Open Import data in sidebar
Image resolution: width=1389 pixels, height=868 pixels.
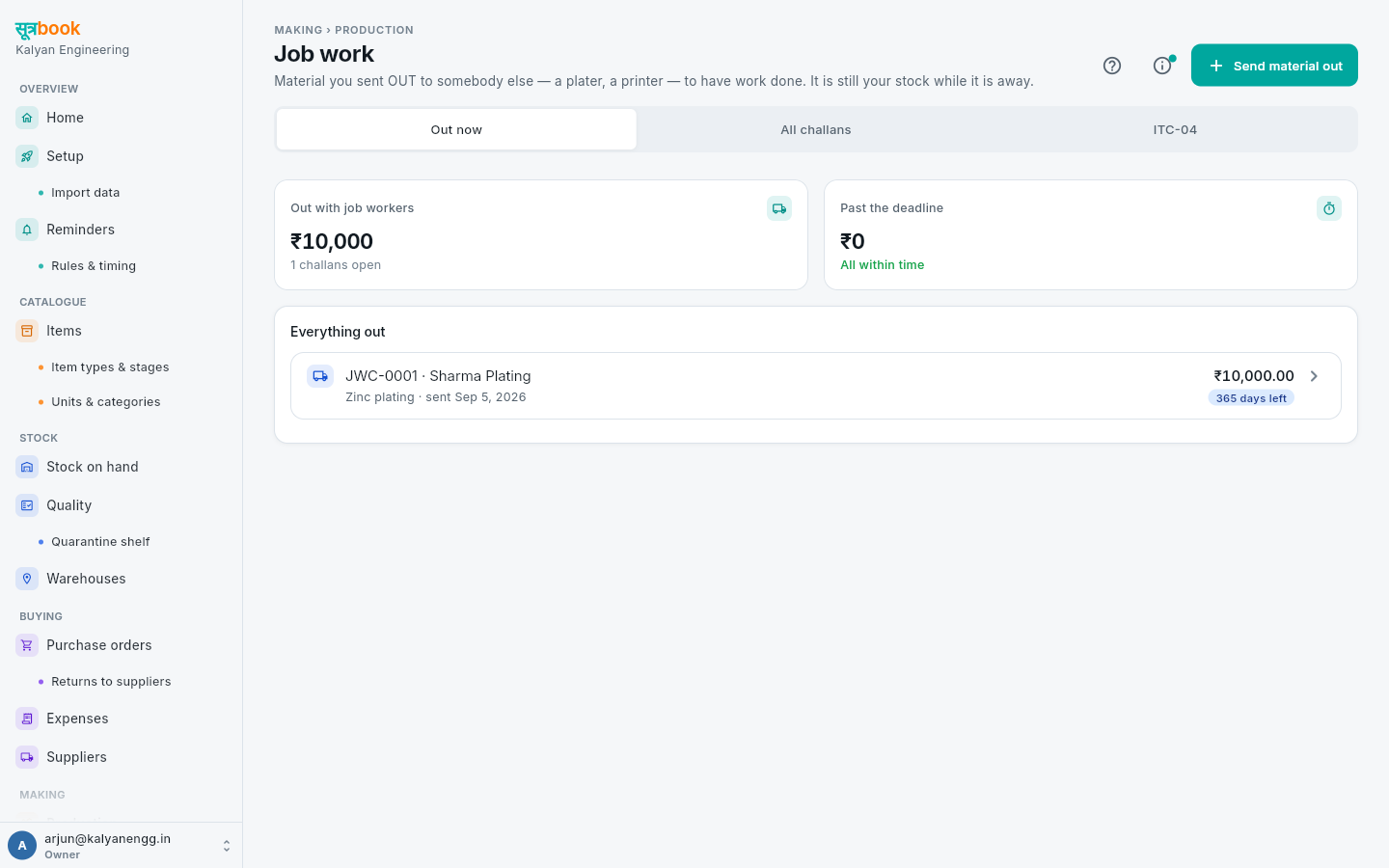click(86, 193)
